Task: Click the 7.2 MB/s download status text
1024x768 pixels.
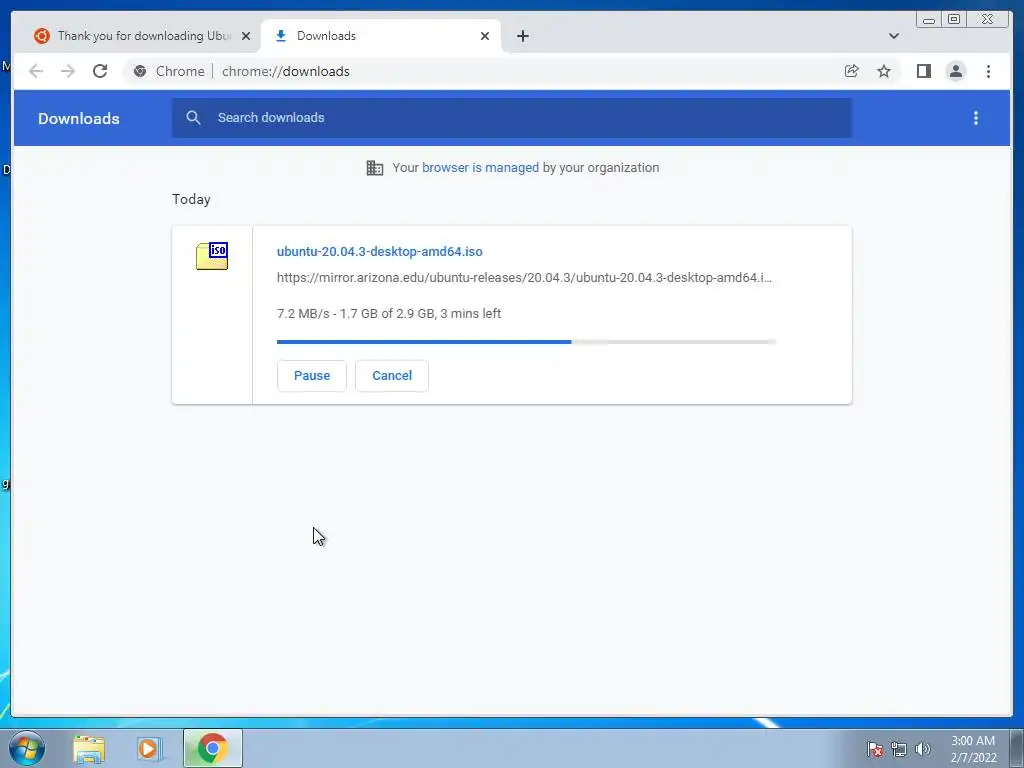Action: pyautogui.click(x=389, y=313)
